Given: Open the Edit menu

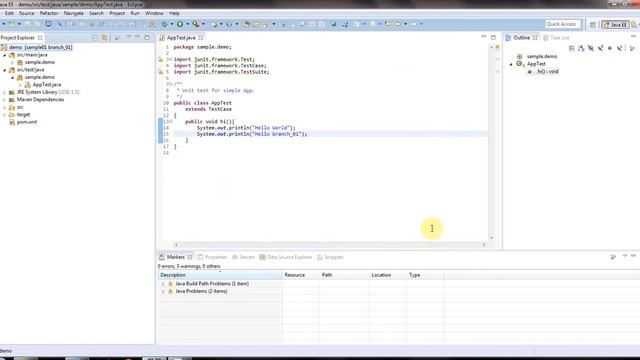Looking at the screenshot, I should pos(9,13).
